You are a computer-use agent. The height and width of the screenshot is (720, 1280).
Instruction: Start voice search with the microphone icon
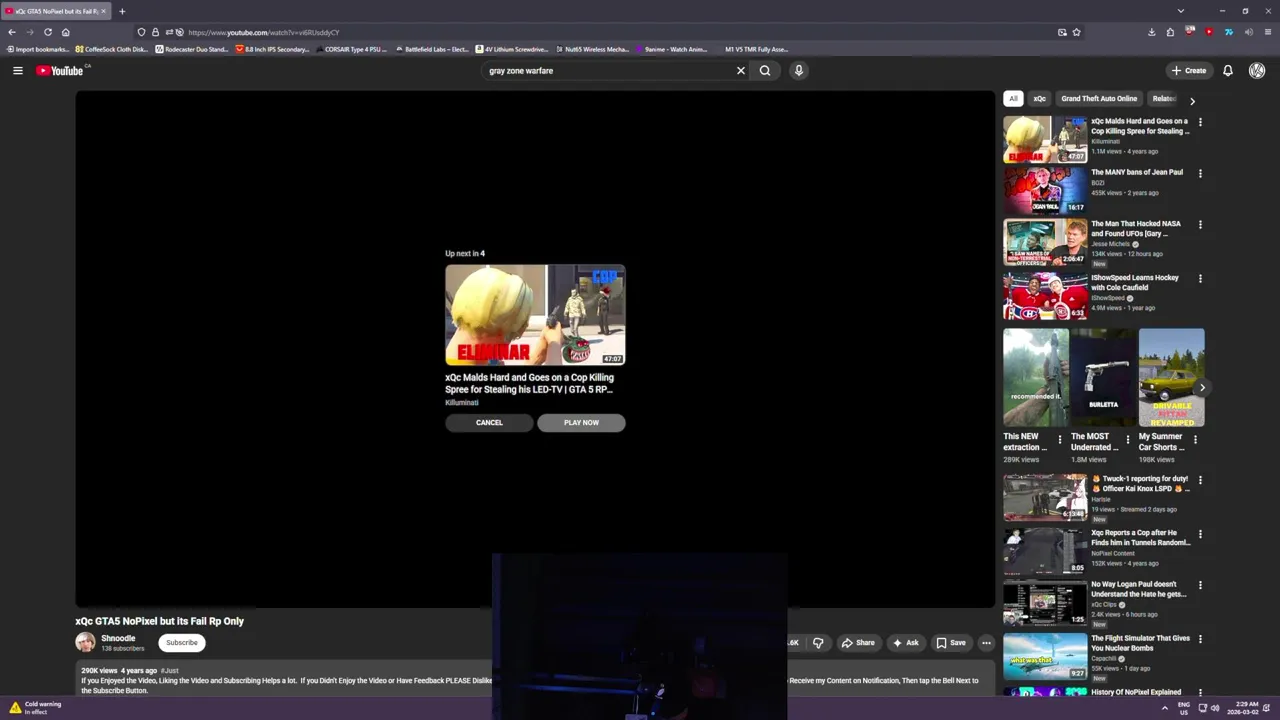point(798,70)
